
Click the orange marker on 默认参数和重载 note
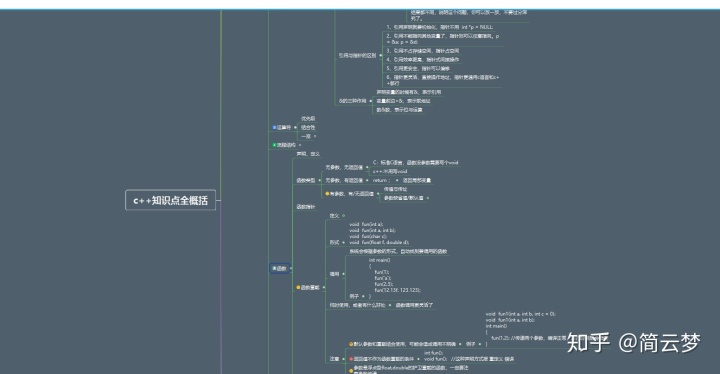click(351, 344)
